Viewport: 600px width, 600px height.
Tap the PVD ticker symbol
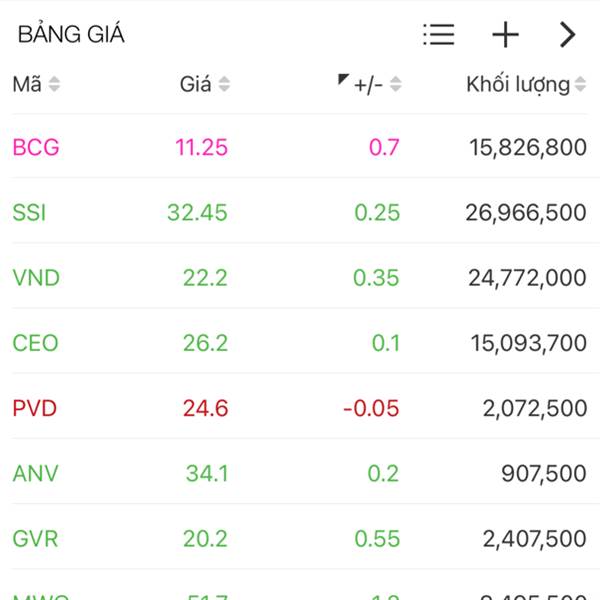click(x=35, y=408)
